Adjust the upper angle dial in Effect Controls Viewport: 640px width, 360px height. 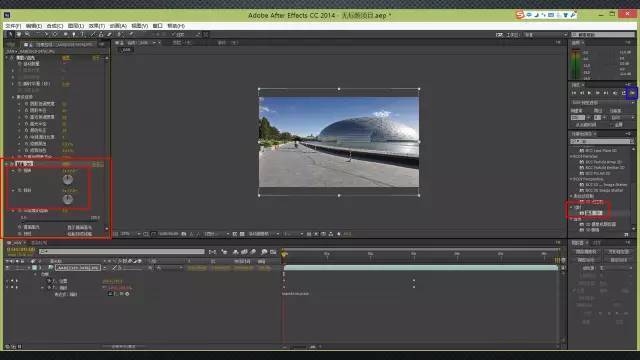coord(68,179)
